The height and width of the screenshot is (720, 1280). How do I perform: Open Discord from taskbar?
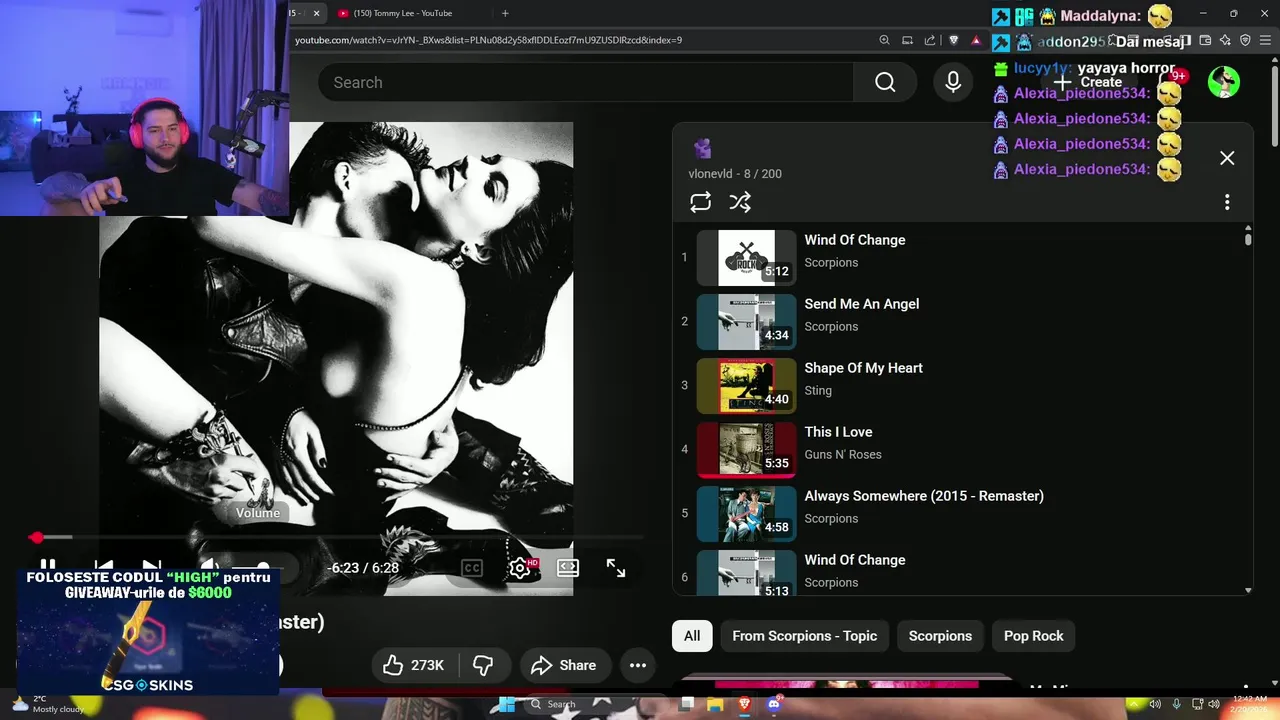(x=772, y=704)
